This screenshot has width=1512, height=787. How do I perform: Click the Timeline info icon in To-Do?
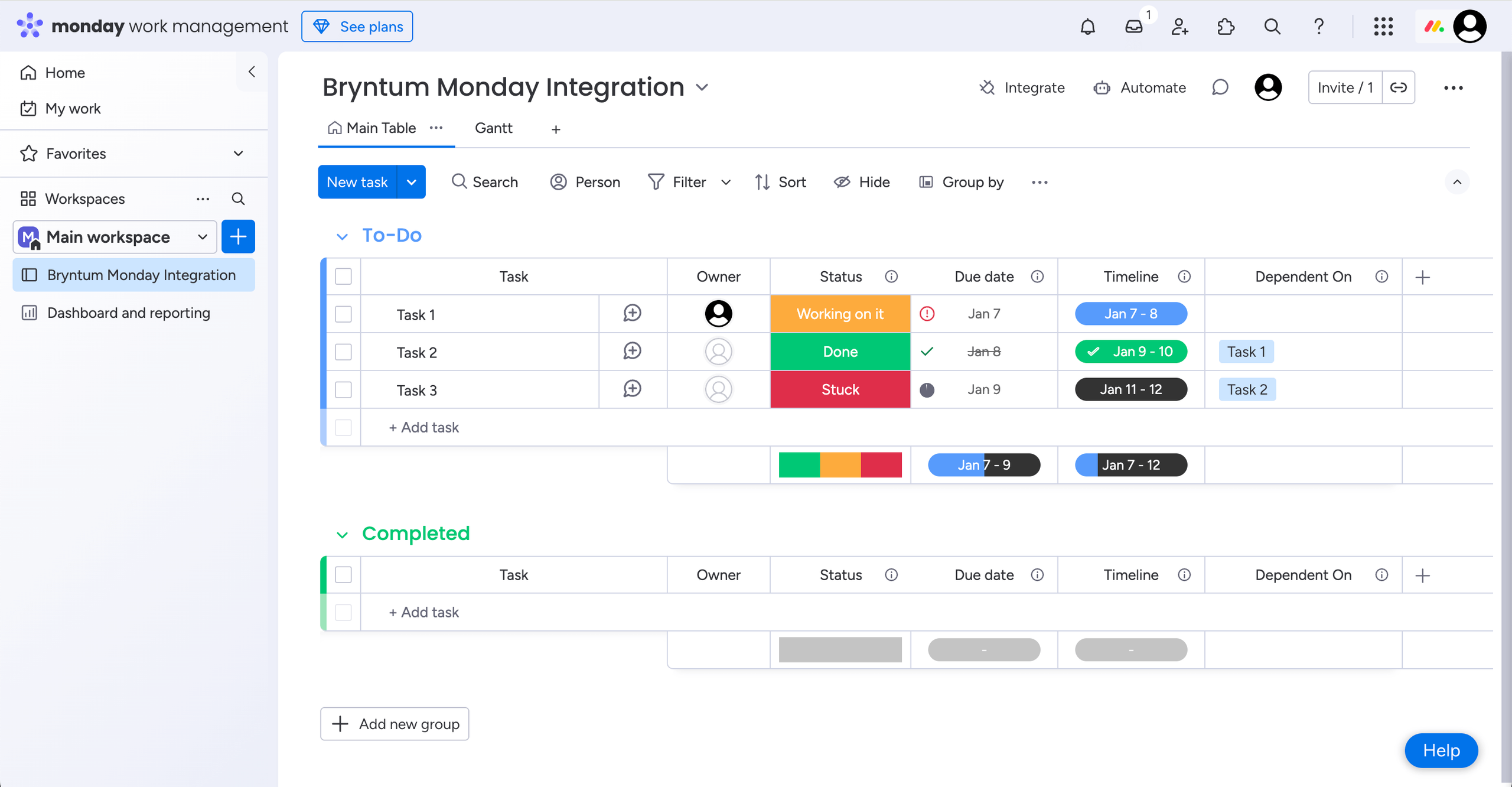(x=1184, y=277)
